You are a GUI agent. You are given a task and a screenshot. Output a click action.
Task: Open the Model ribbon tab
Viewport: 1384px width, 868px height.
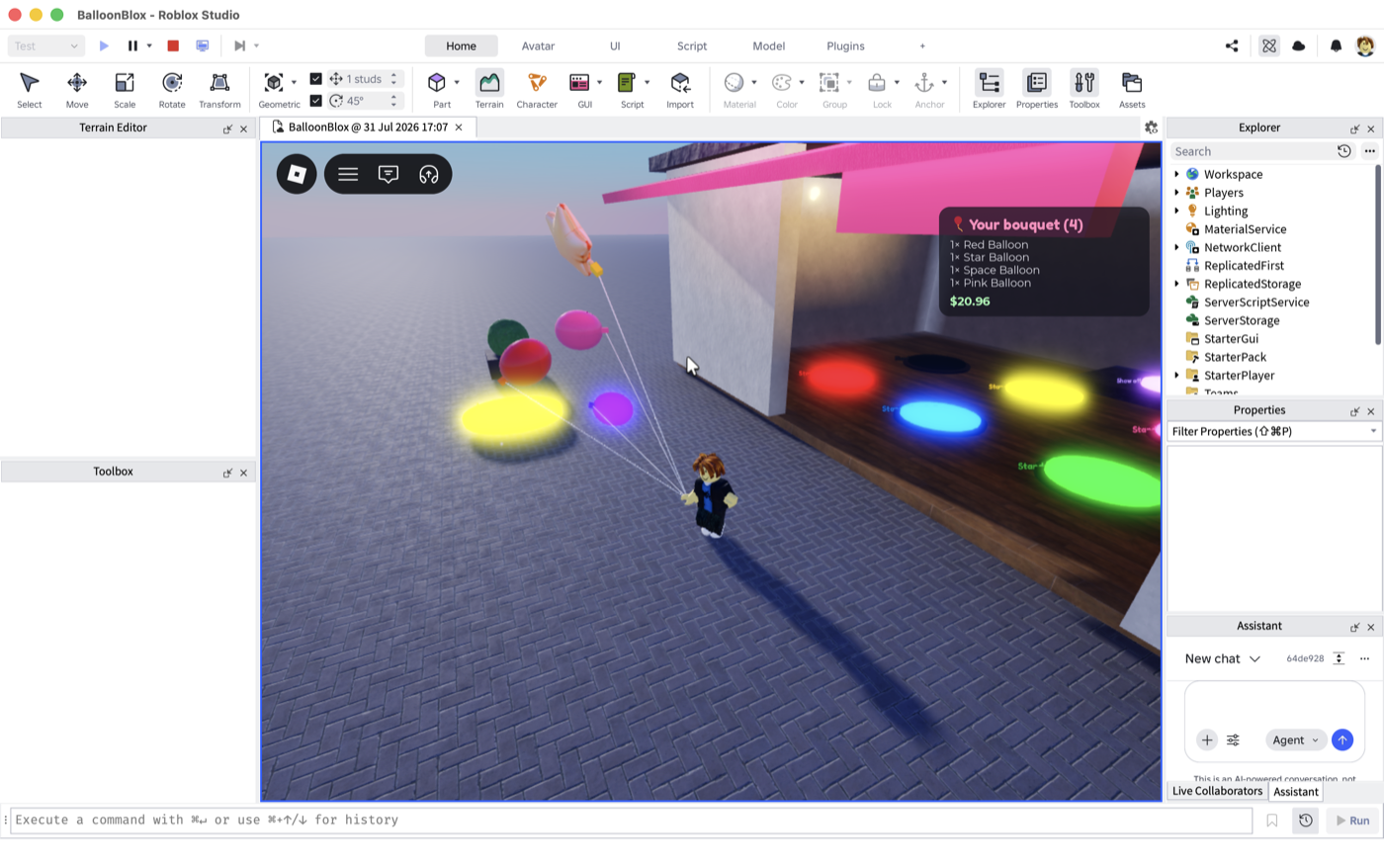pyautogui.click(x=769, y=45)
